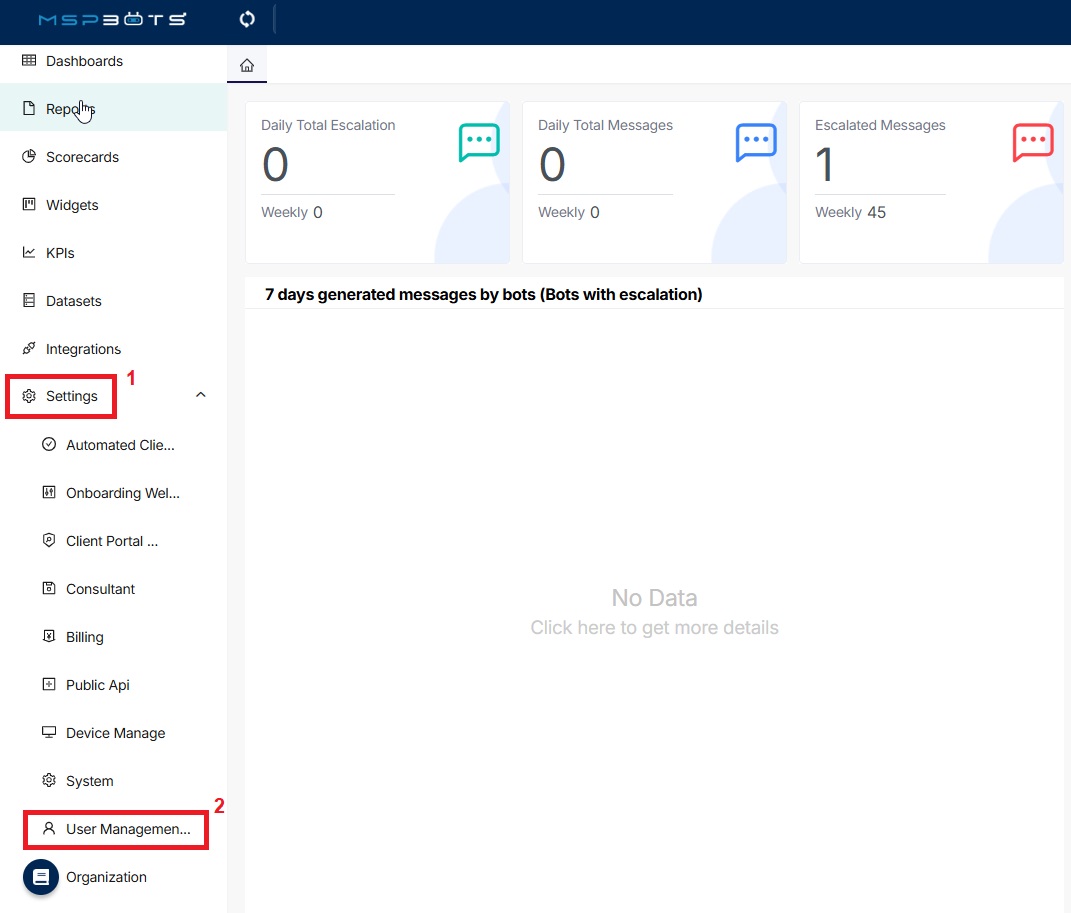
Task: Open the Public Api settings page
Action: [x=97, y=685]
